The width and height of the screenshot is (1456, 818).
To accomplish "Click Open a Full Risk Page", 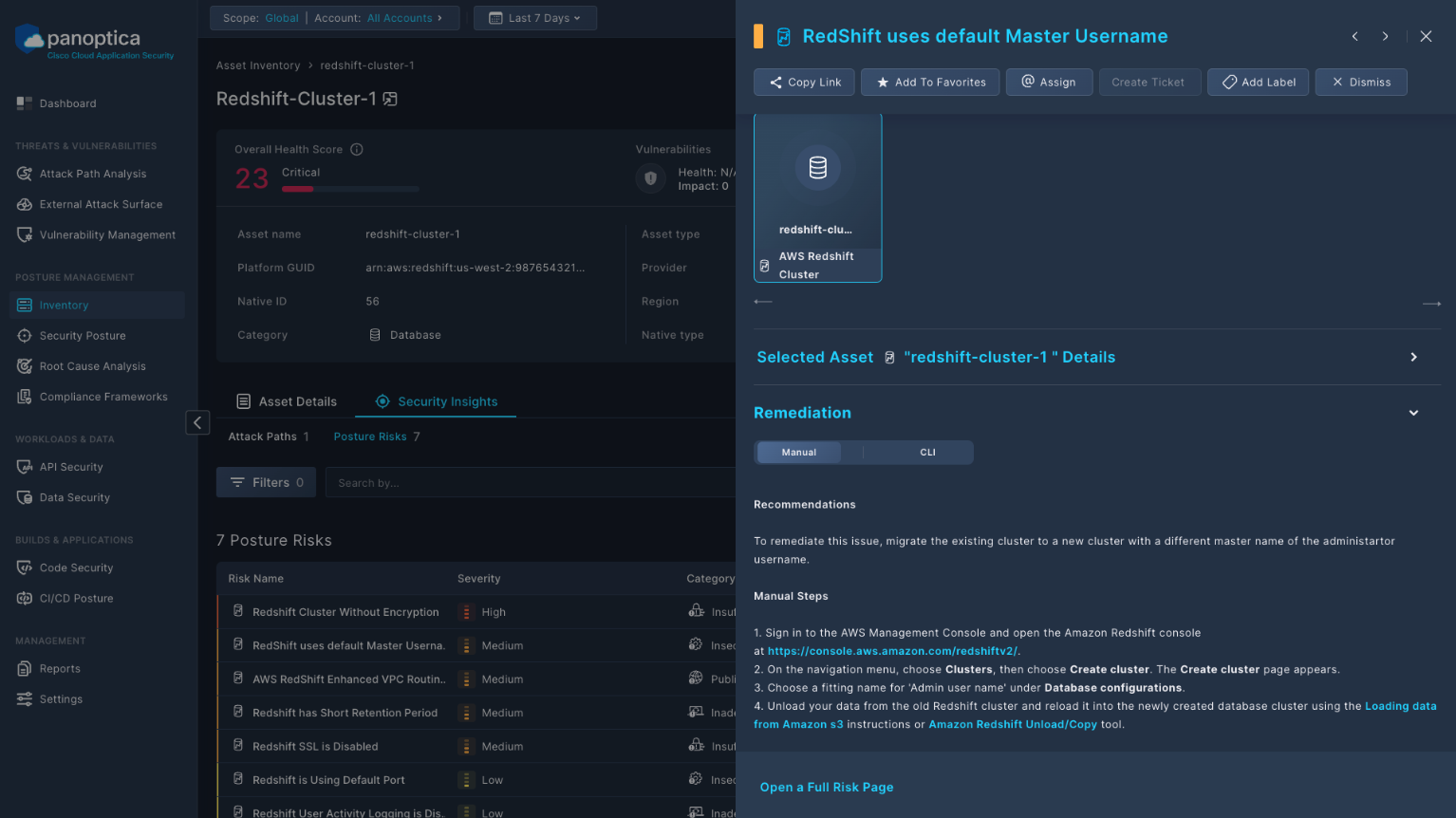I will pos(827,788).
